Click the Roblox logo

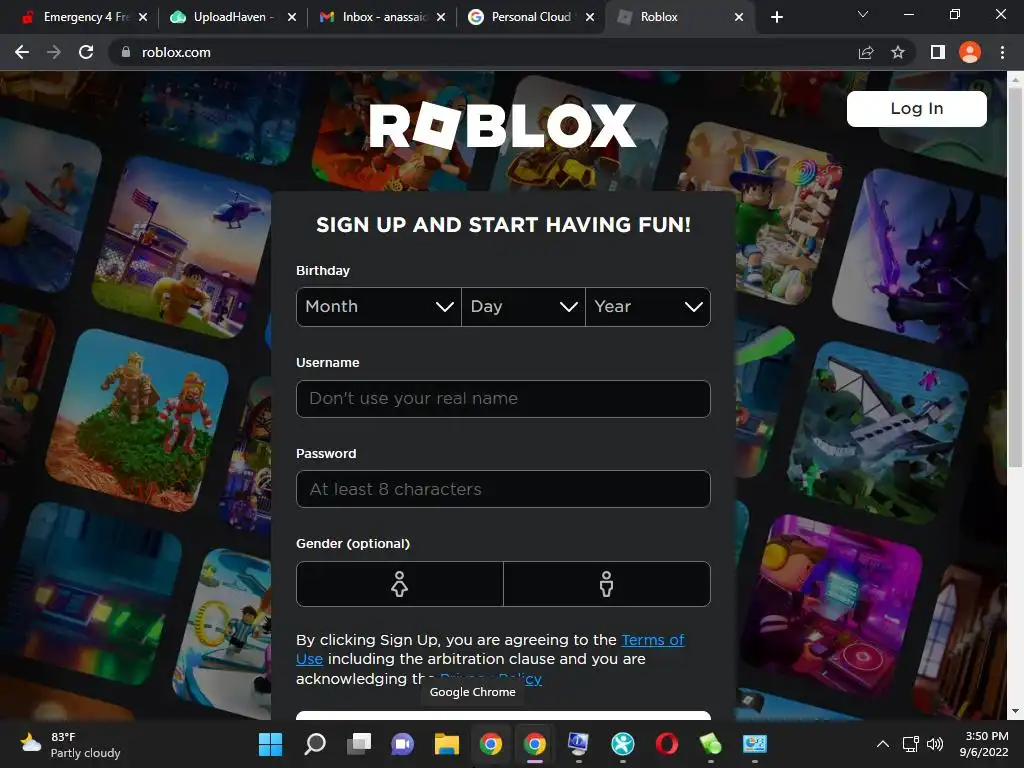coord(502,125)
